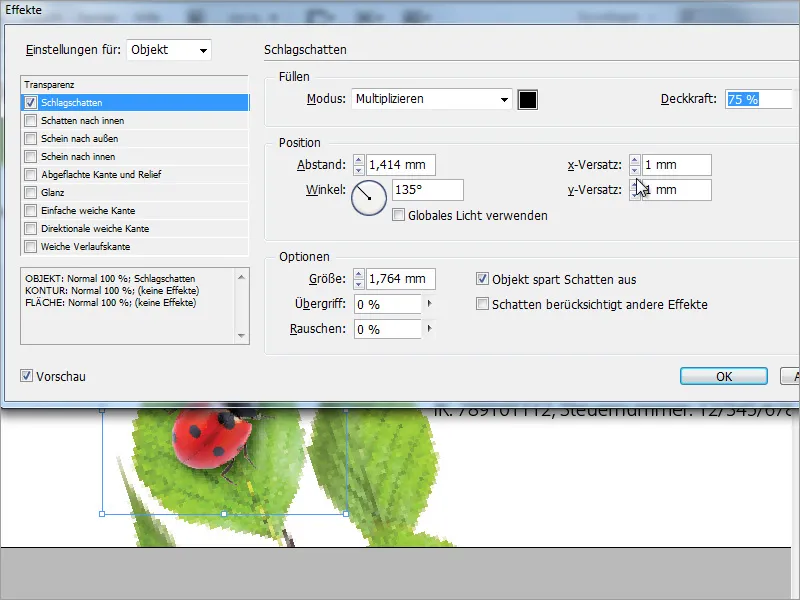
Task: Click the FLÄCHE summary line
Action: pos(111,303)
